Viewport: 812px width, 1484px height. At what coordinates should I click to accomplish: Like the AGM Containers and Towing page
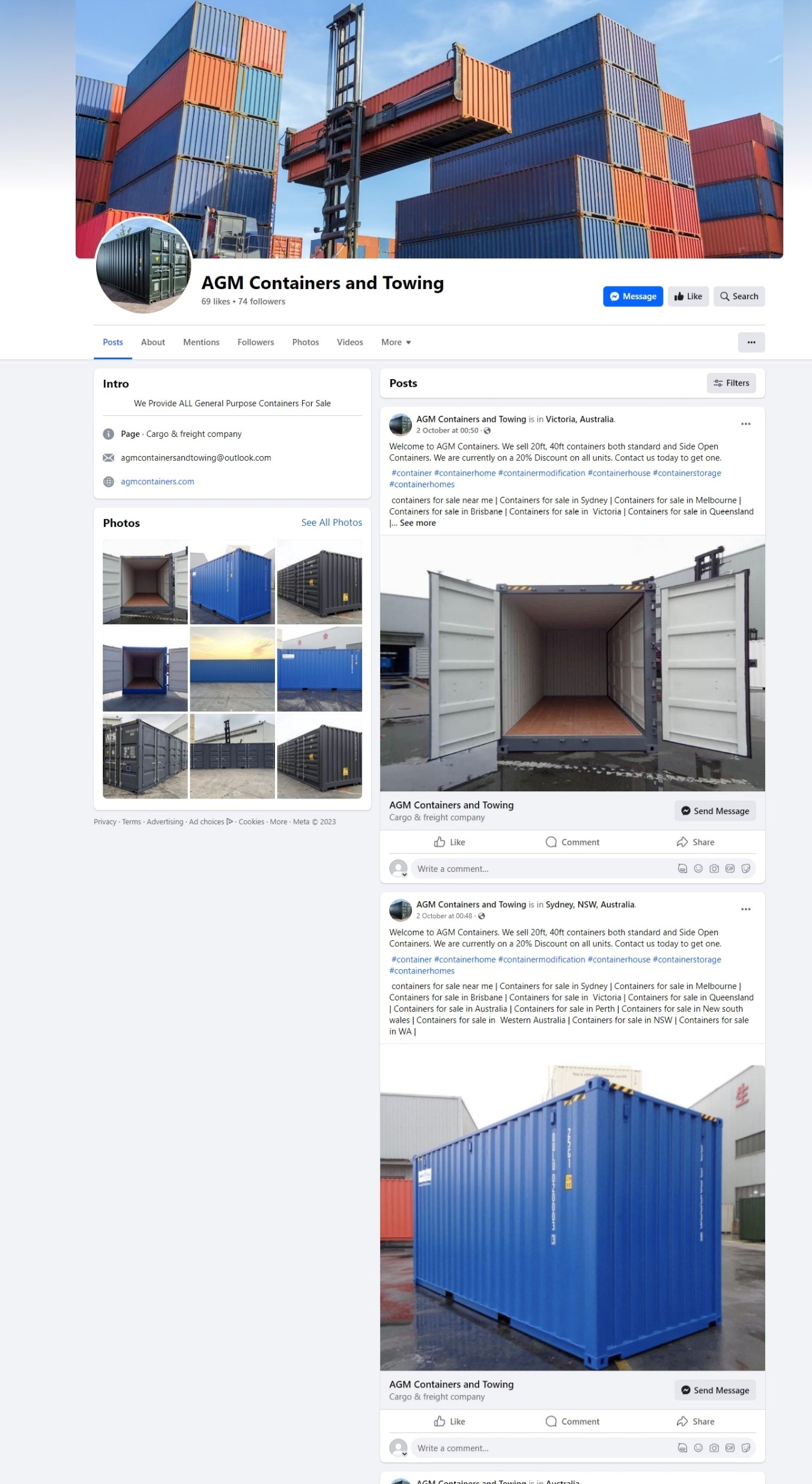688,296
